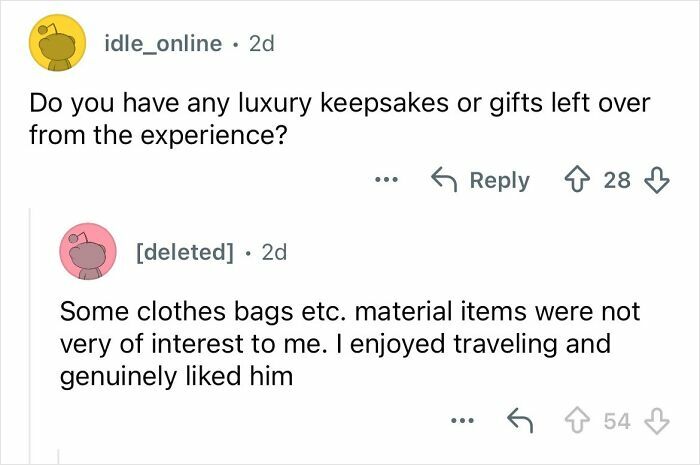Click the 28 vote score

(x=618, y=180)
